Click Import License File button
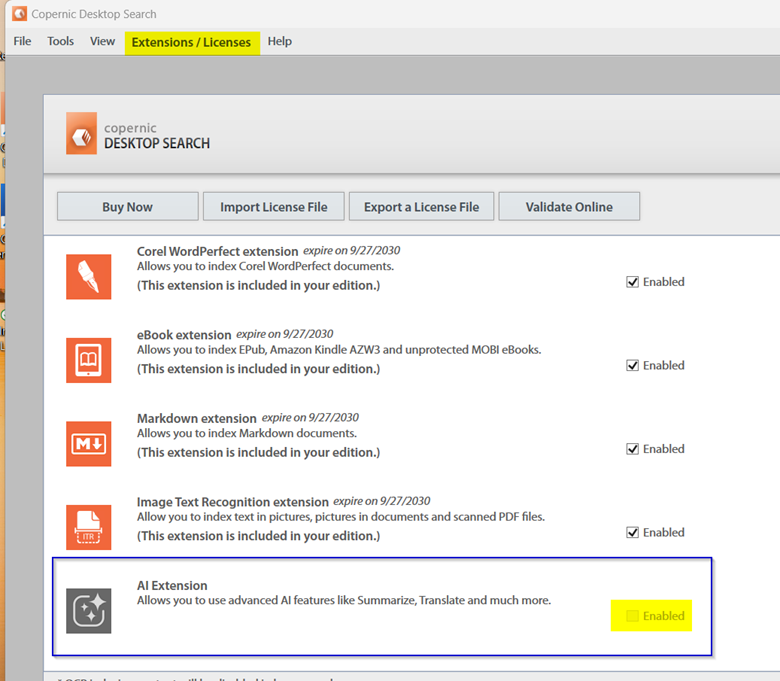This screenshot has height=681, width=780. click(274, 206)
